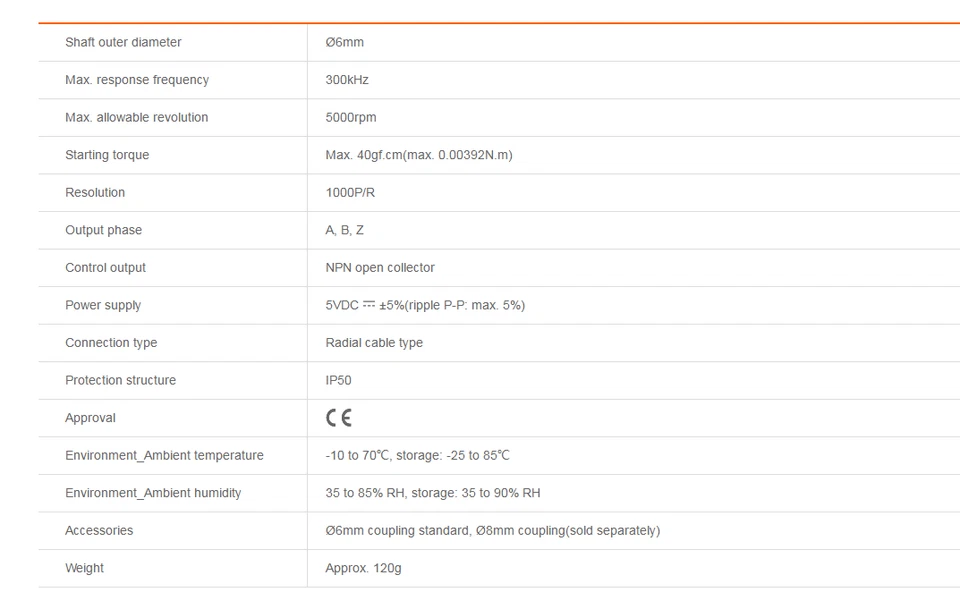Select "NPN open collector" control output text

coord(380,268)
